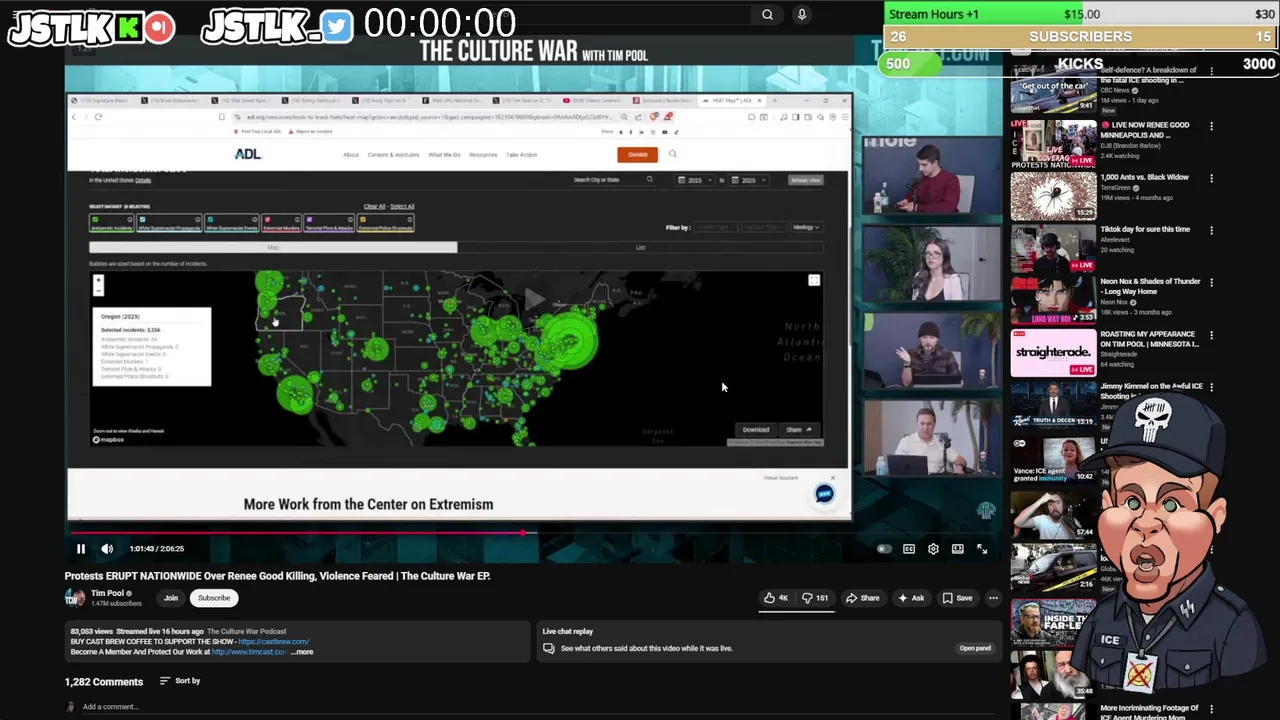Pause the YouTube video
Screen dimensions: 1280x720
point(81,548)
